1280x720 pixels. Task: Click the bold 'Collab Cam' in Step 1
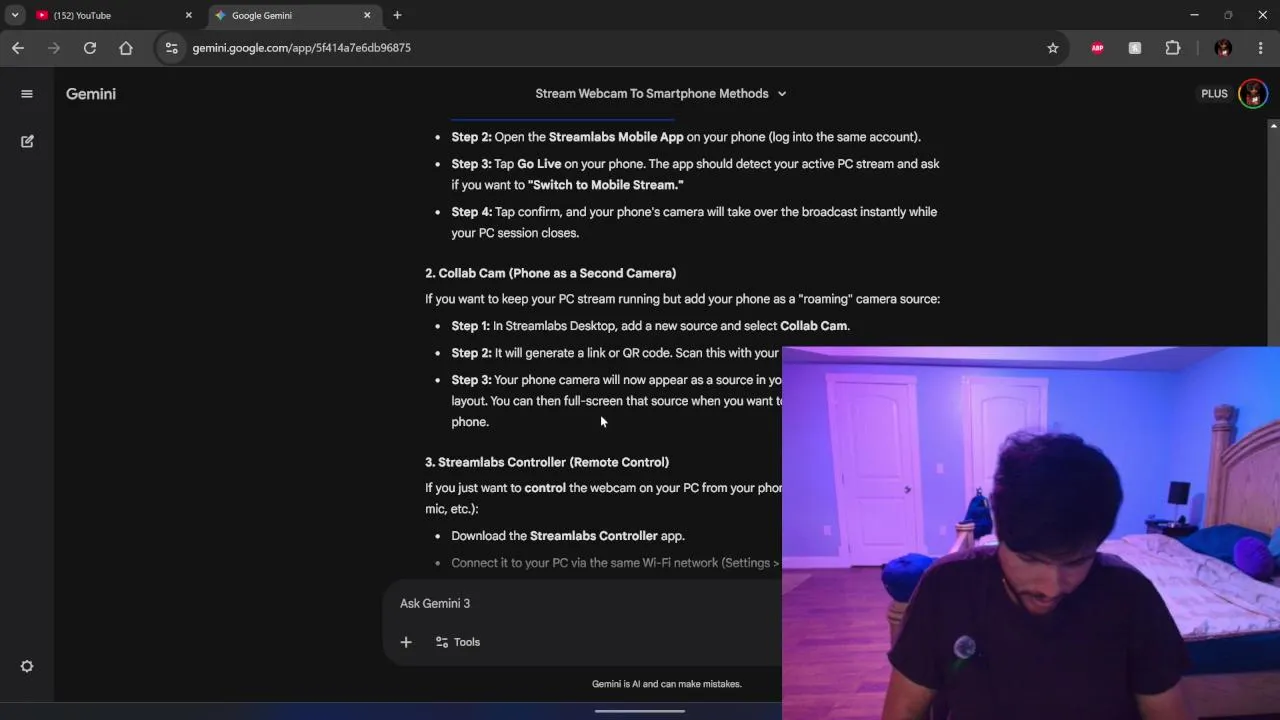pyautogui.click(x=814, y=326)
